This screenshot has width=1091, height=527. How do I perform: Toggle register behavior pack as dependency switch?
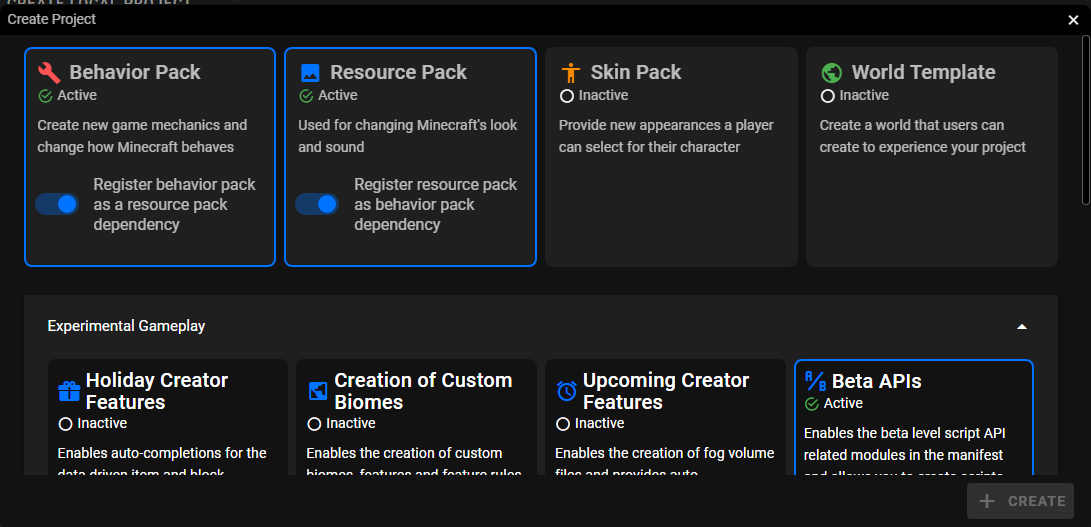(x=57, y=204)
